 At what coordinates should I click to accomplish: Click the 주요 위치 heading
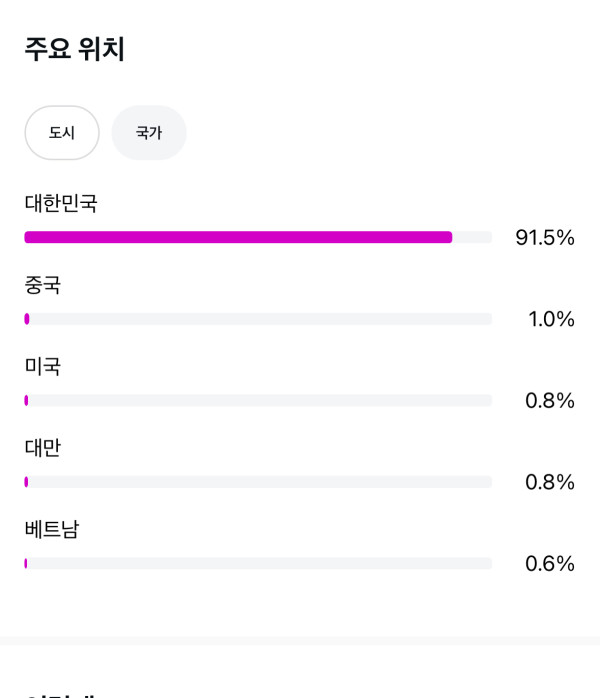click(x=75, y=50)
